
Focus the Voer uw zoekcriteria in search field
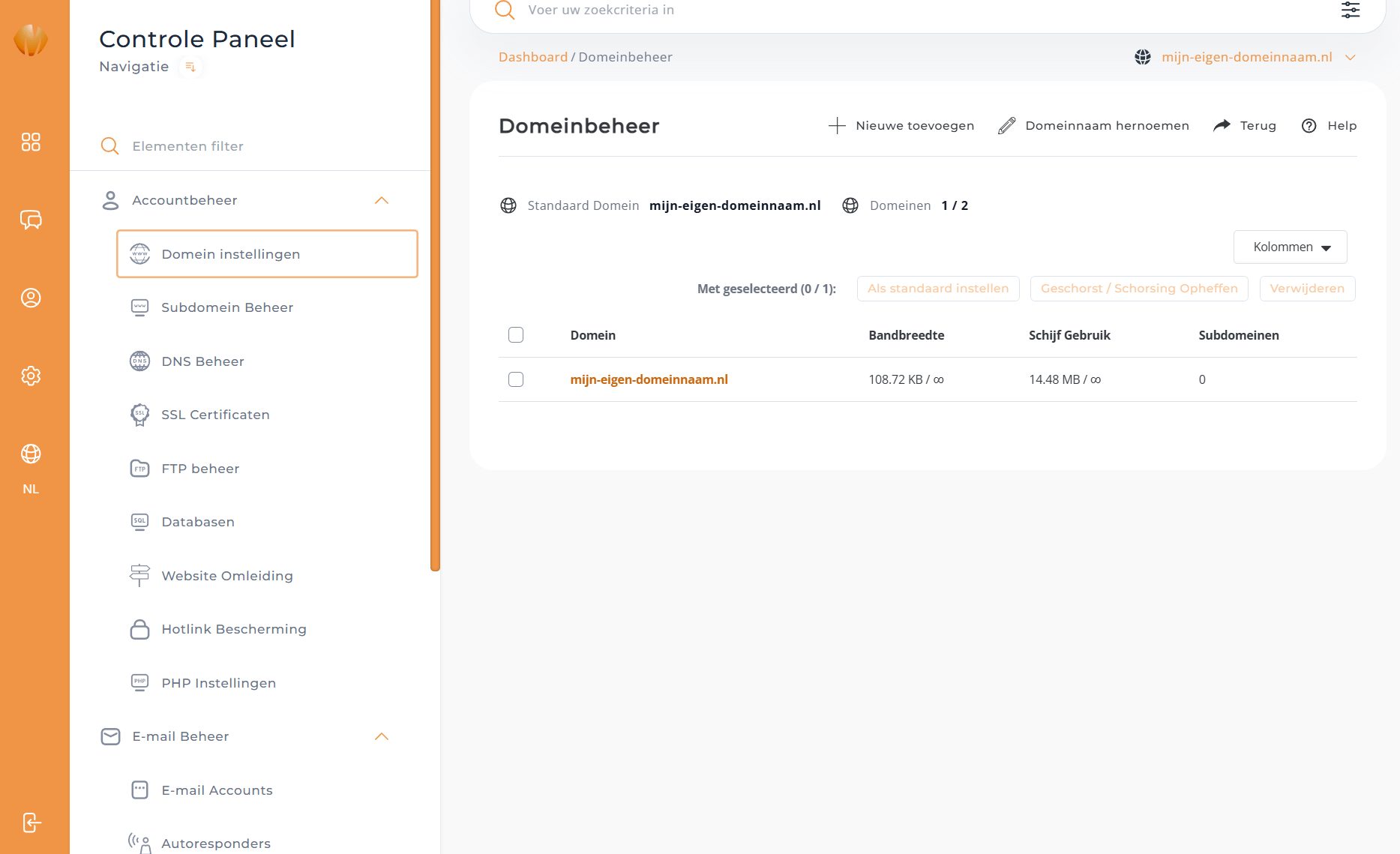pyautogui.click(x=927, y=10)
